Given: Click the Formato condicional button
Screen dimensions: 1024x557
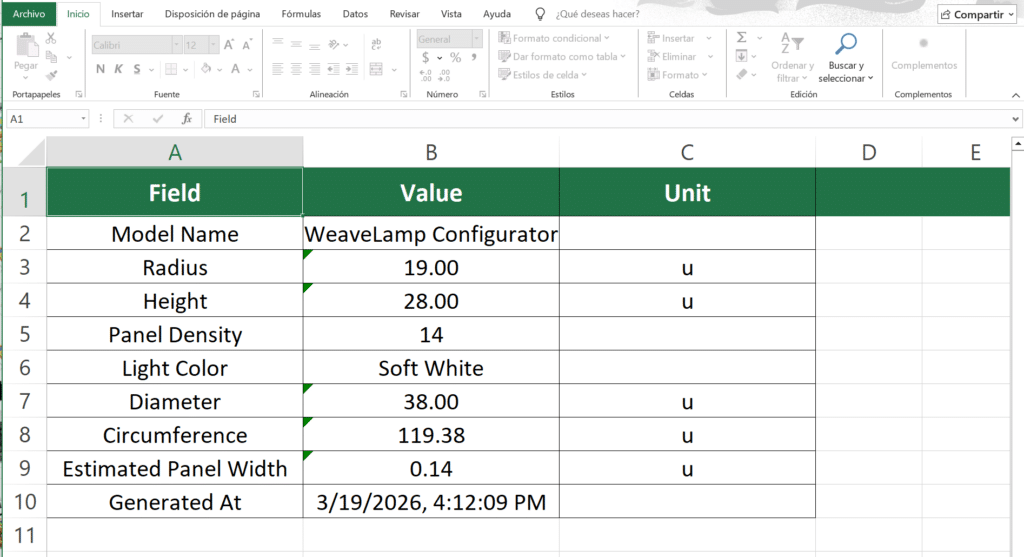Looking at the screenshot, I should pyautogui.click(x=563, y=38).
